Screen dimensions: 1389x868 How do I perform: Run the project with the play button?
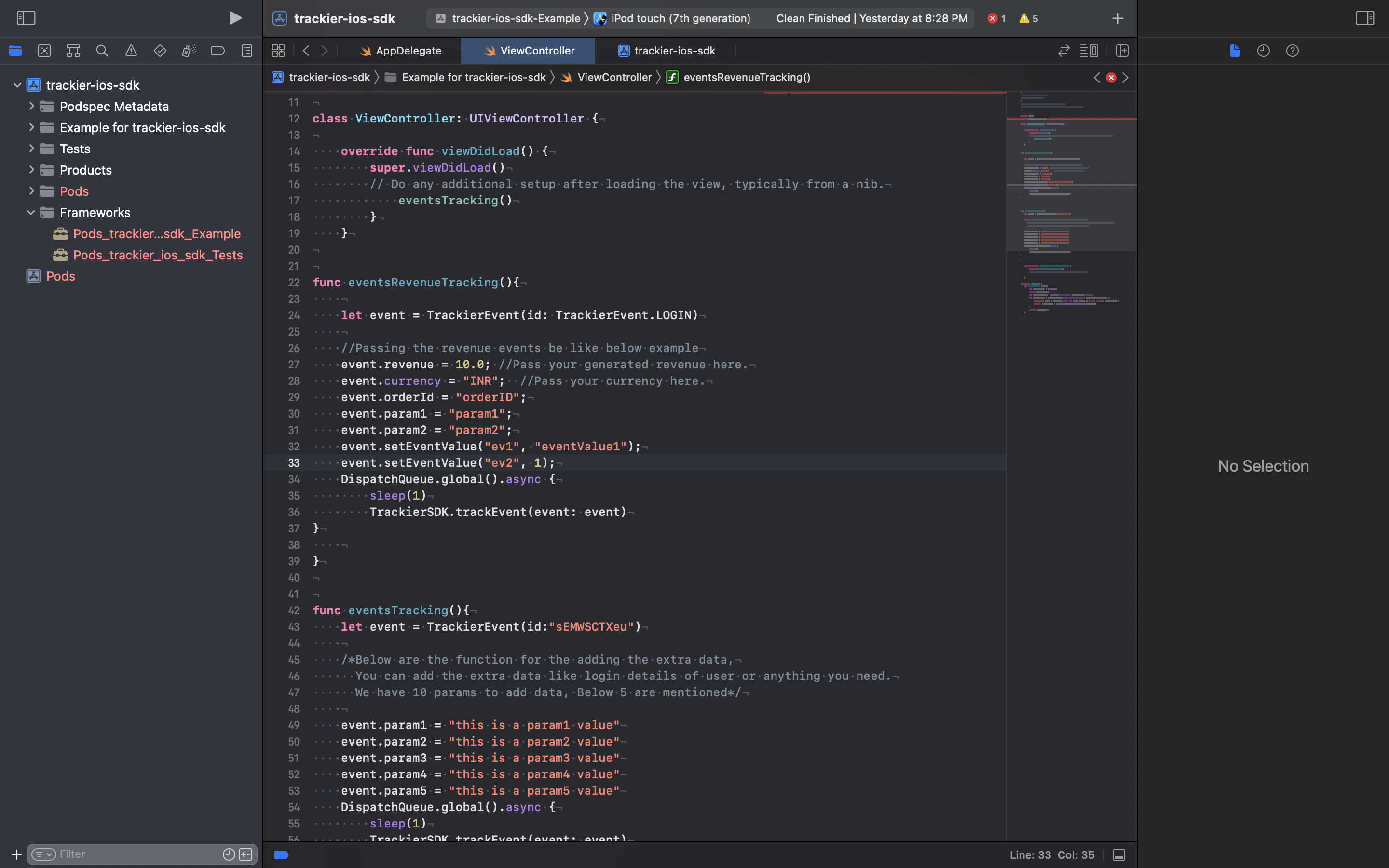(235, 18)
